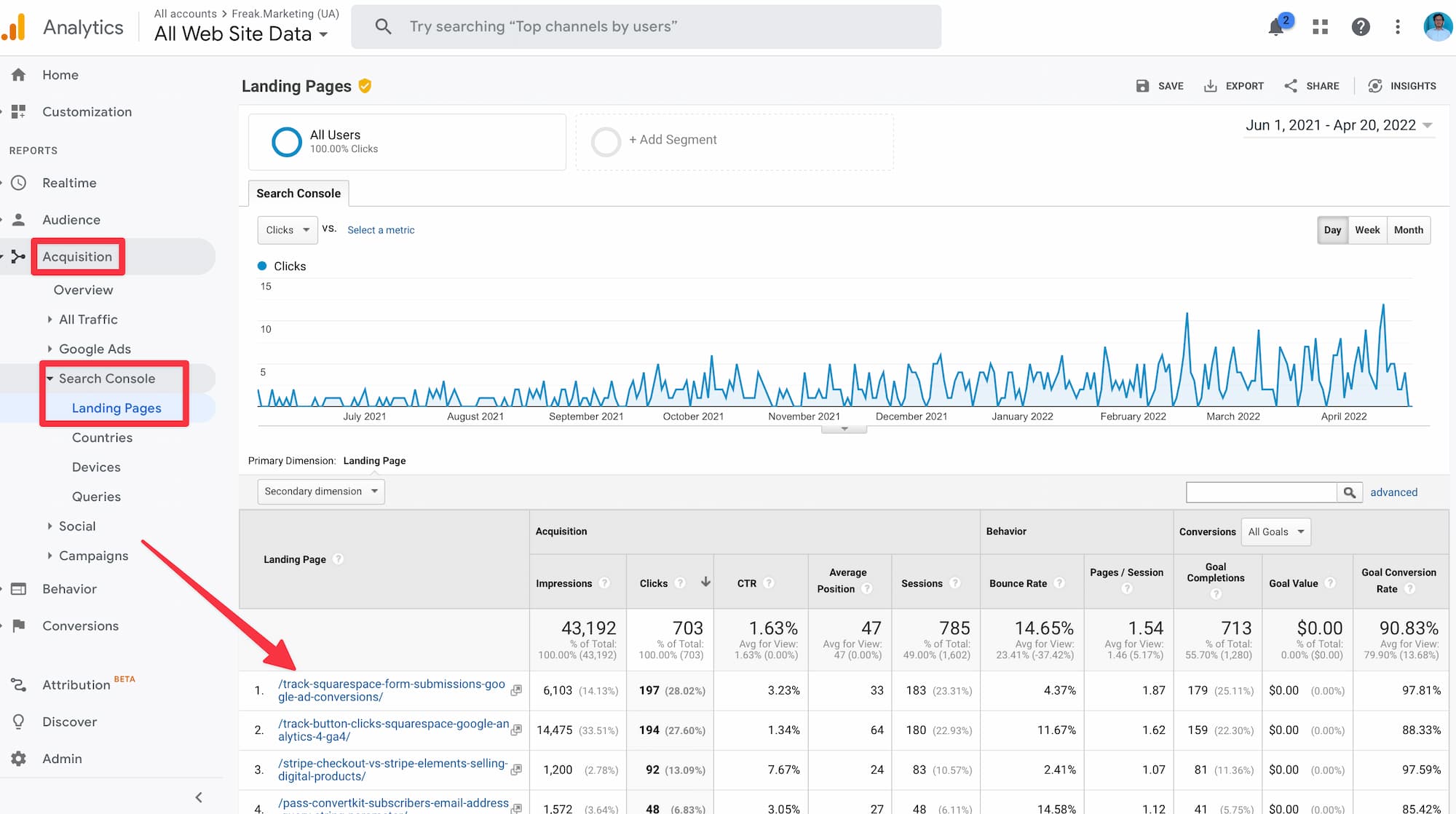Click the CTR column help icon
This screenshot has height=814, width=1456.
coord(769,583)
